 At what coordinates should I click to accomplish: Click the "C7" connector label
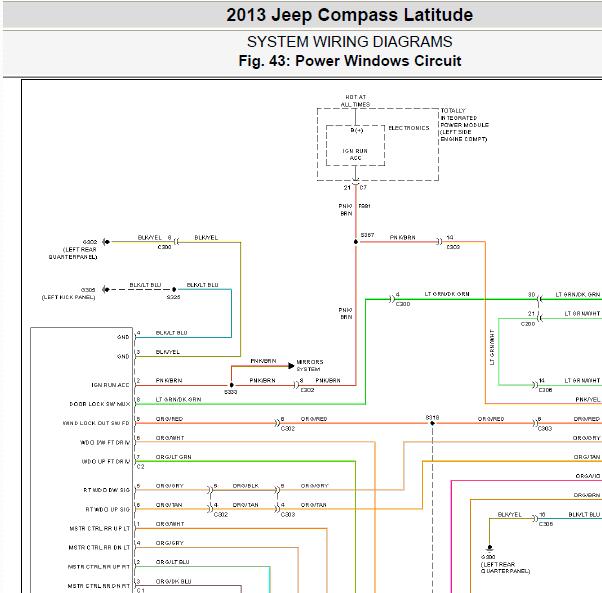point(363,187)
